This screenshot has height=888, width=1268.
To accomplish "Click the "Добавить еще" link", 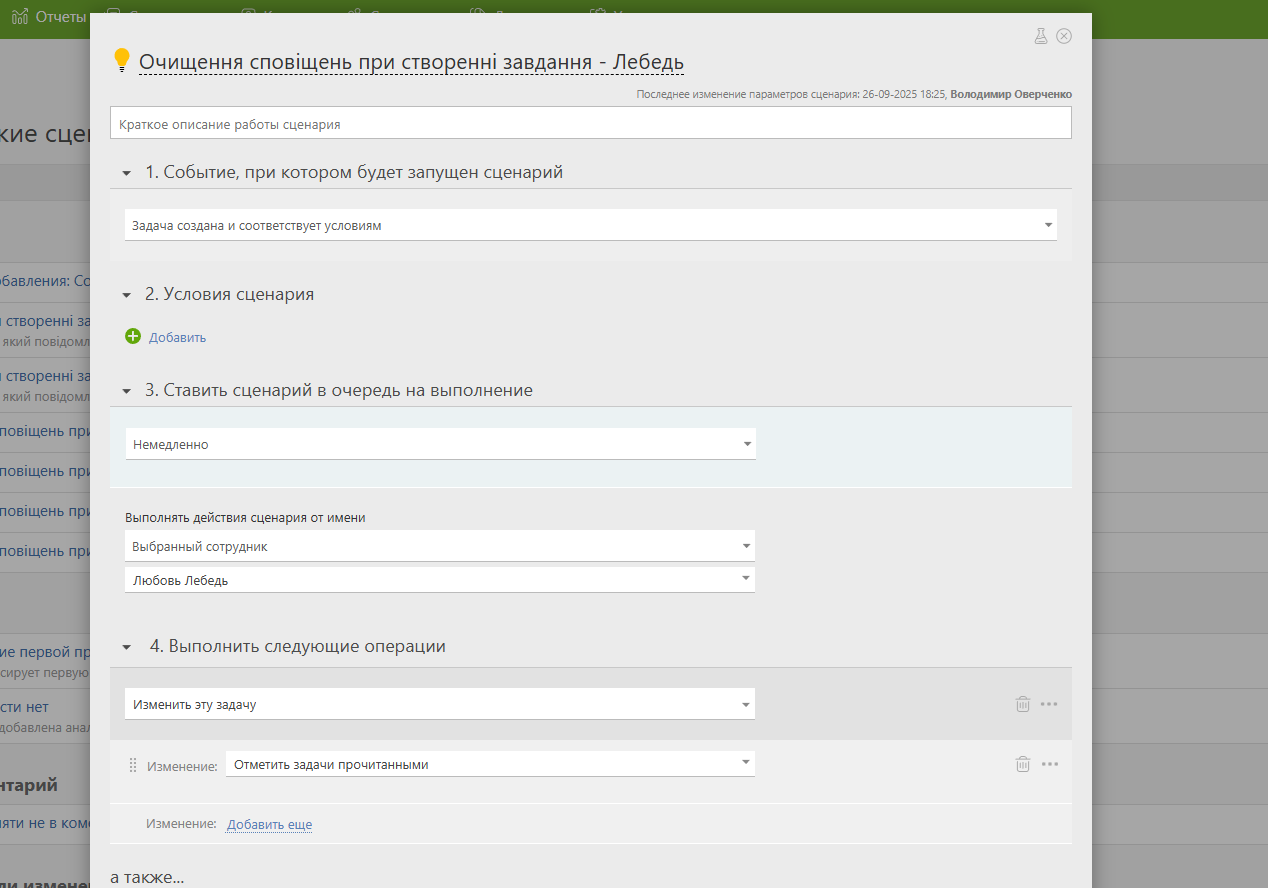I will 269,825.
